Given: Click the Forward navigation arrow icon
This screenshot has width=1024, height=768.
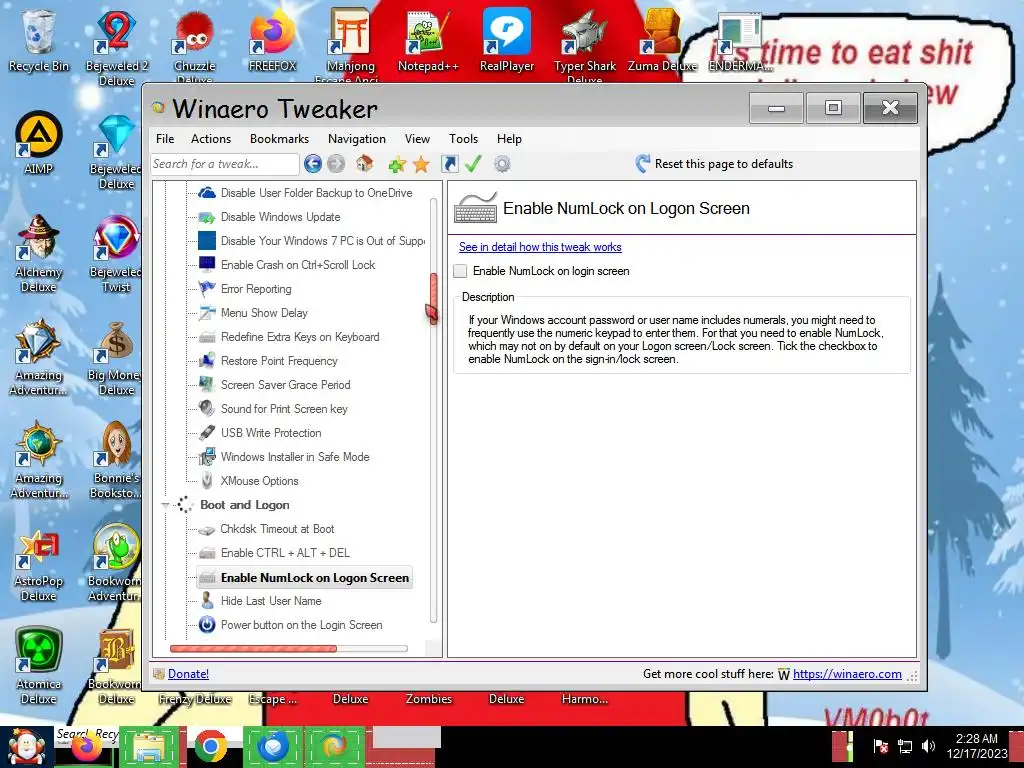Looking at the screenshot, I should pos(336,164).
